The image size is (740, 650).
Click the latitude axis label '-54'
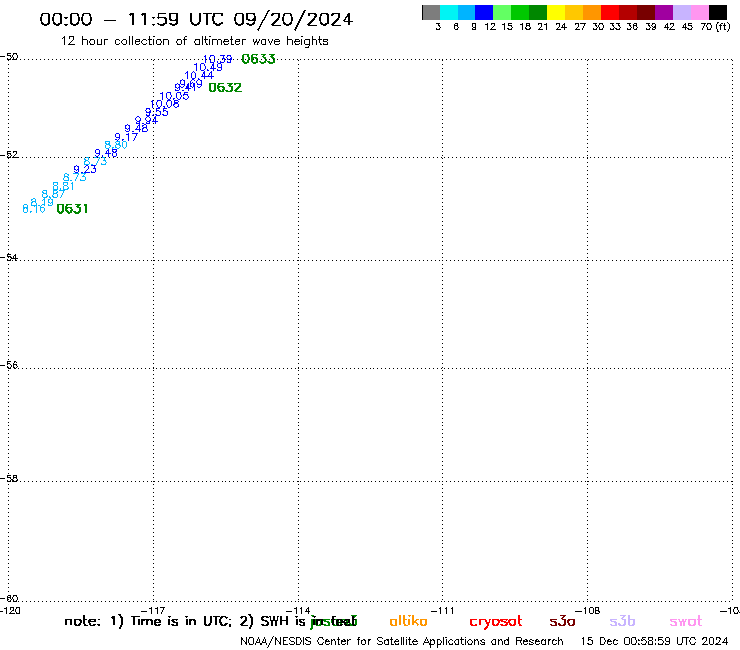(x=9, y=258)
